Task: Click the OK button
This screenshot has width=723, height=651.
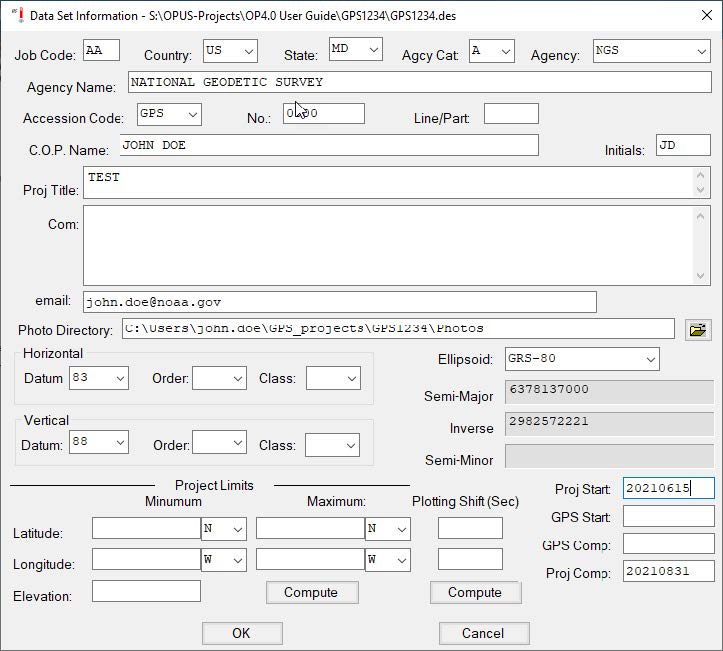Action: coord(242,633)
